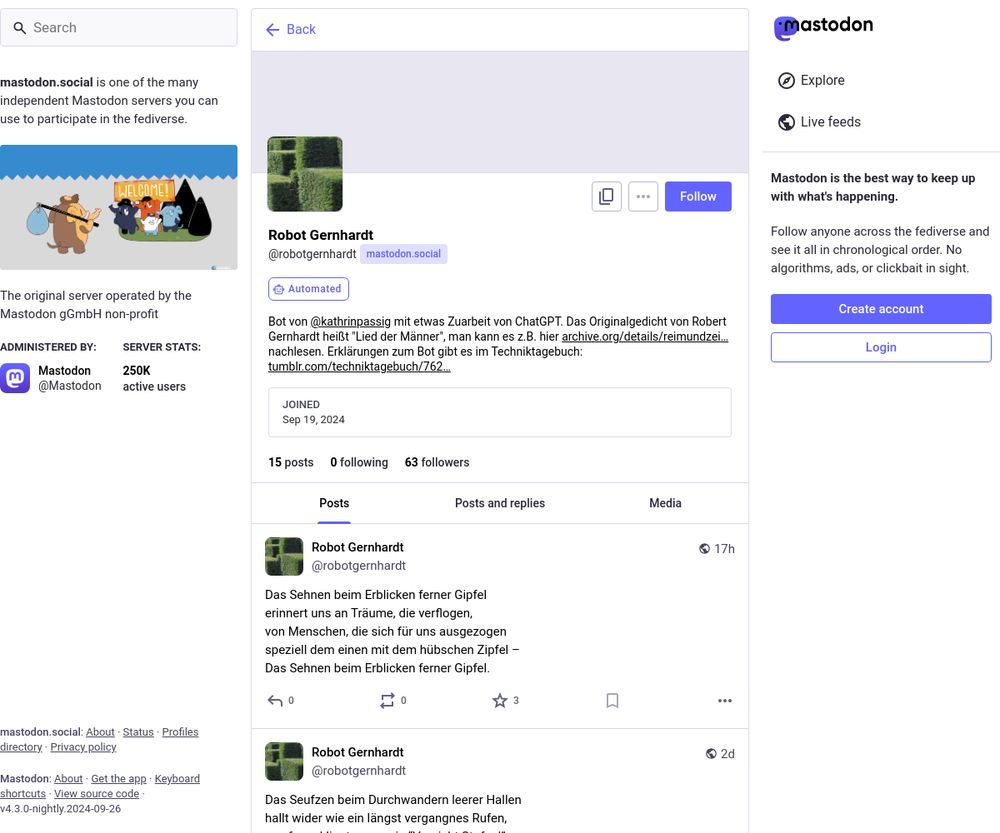Open the 0 following list
The width and height of the screenshot is (1000, 833).
tap(359, 462)
